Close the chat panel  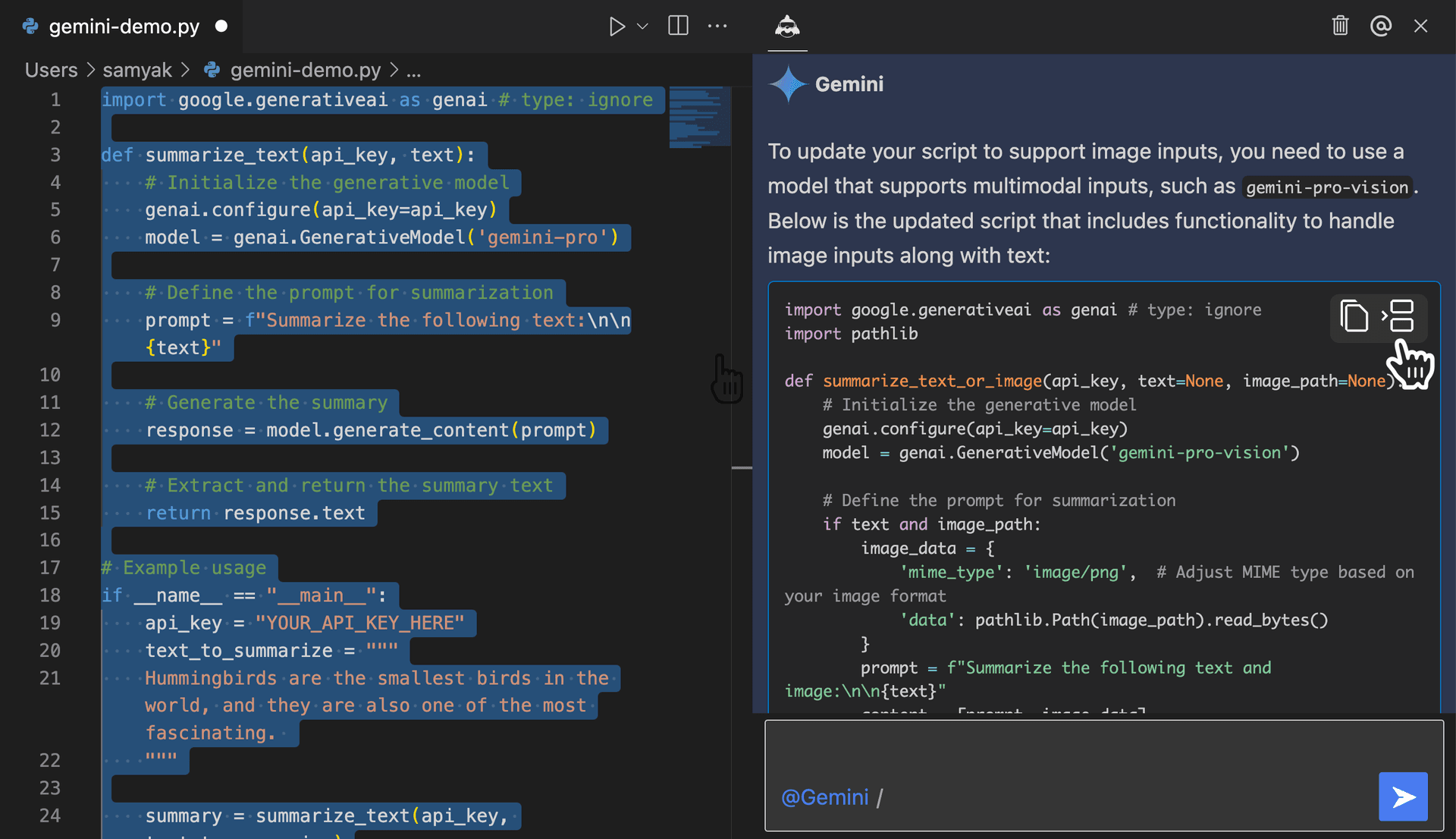coord(1421,26)
